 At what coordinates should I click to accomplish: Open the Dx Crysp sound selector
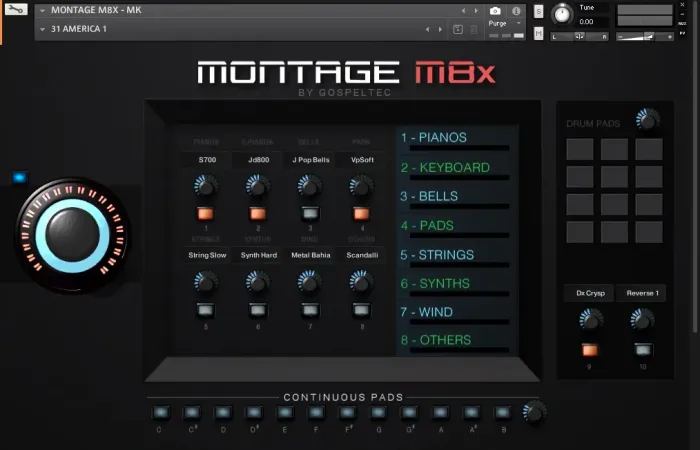pyautogui.click(x=589, y=293)
